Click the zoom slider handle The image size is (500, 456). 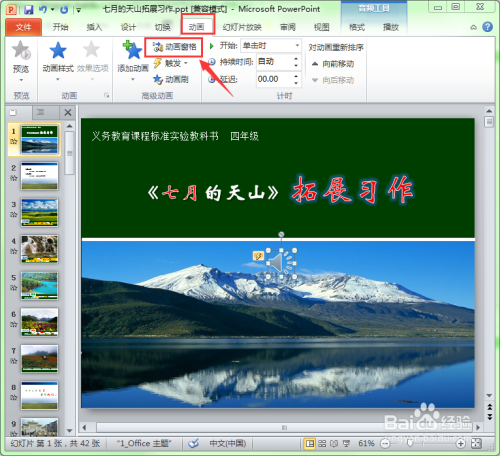[410, 444]
